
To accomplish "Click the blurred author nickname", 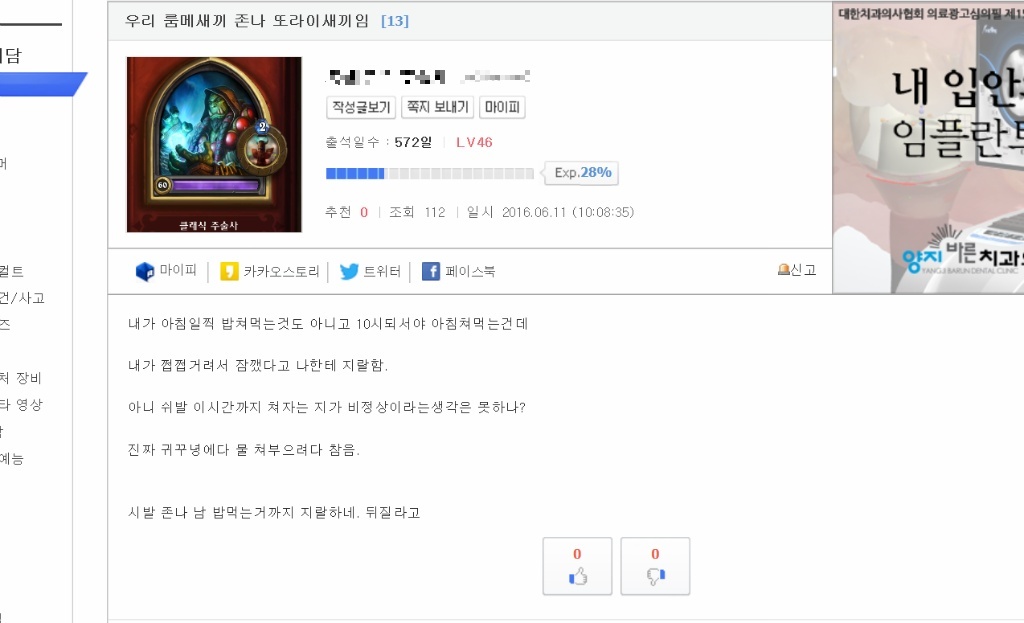I will coord(387,77).
